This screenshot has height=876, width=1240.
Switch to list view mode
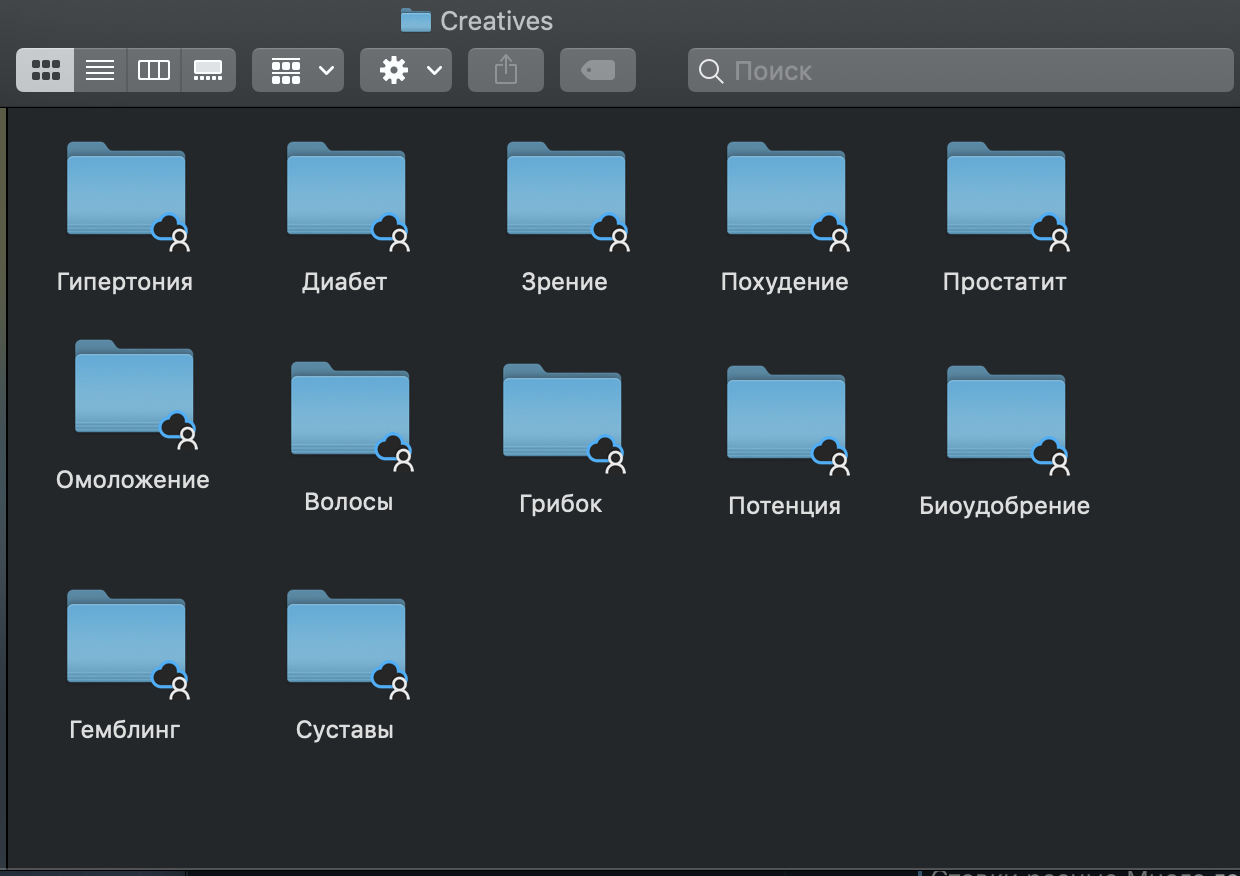100,70
